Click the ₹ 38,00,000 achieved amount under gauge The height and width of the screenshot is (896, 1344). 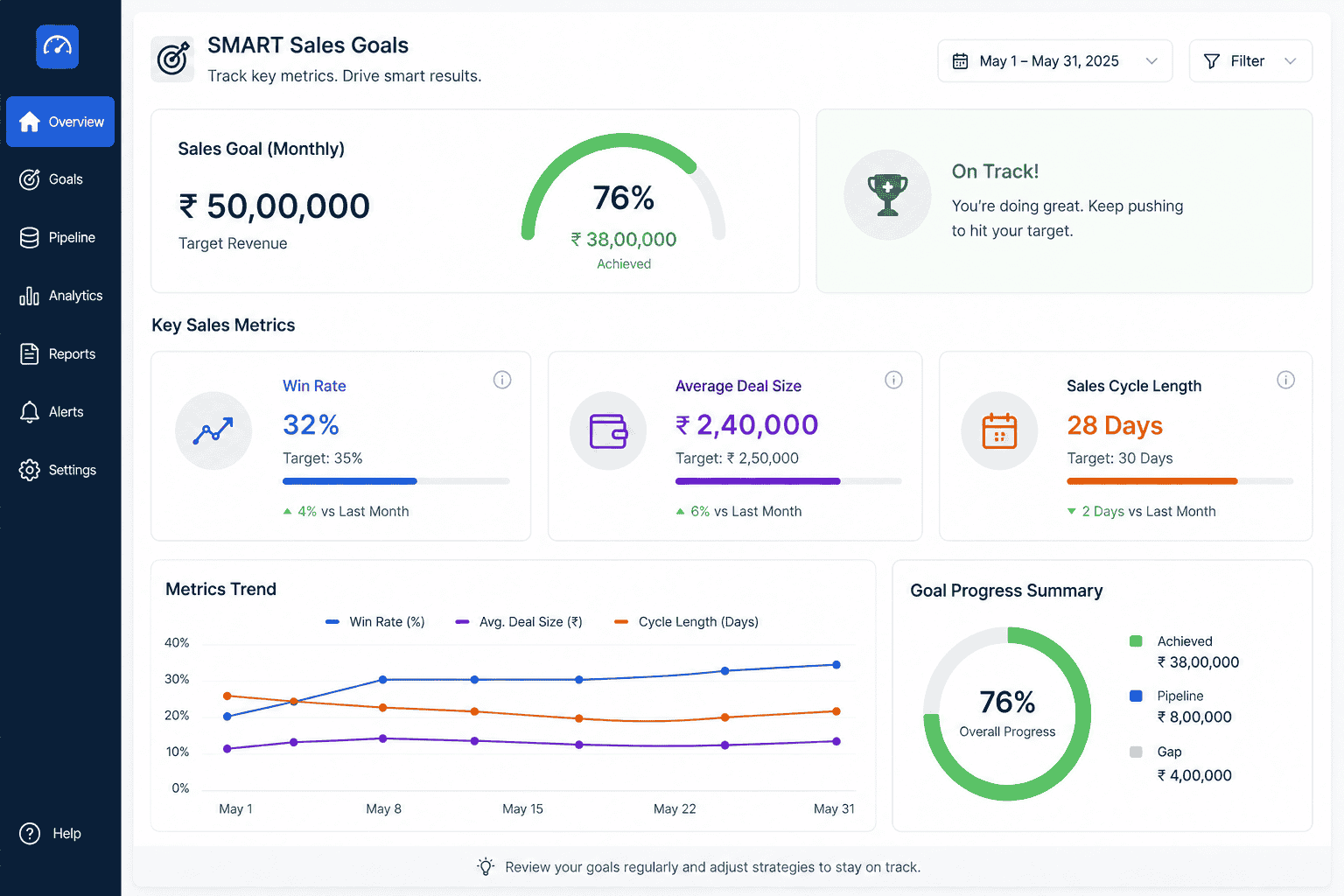(x=624, y=240)
